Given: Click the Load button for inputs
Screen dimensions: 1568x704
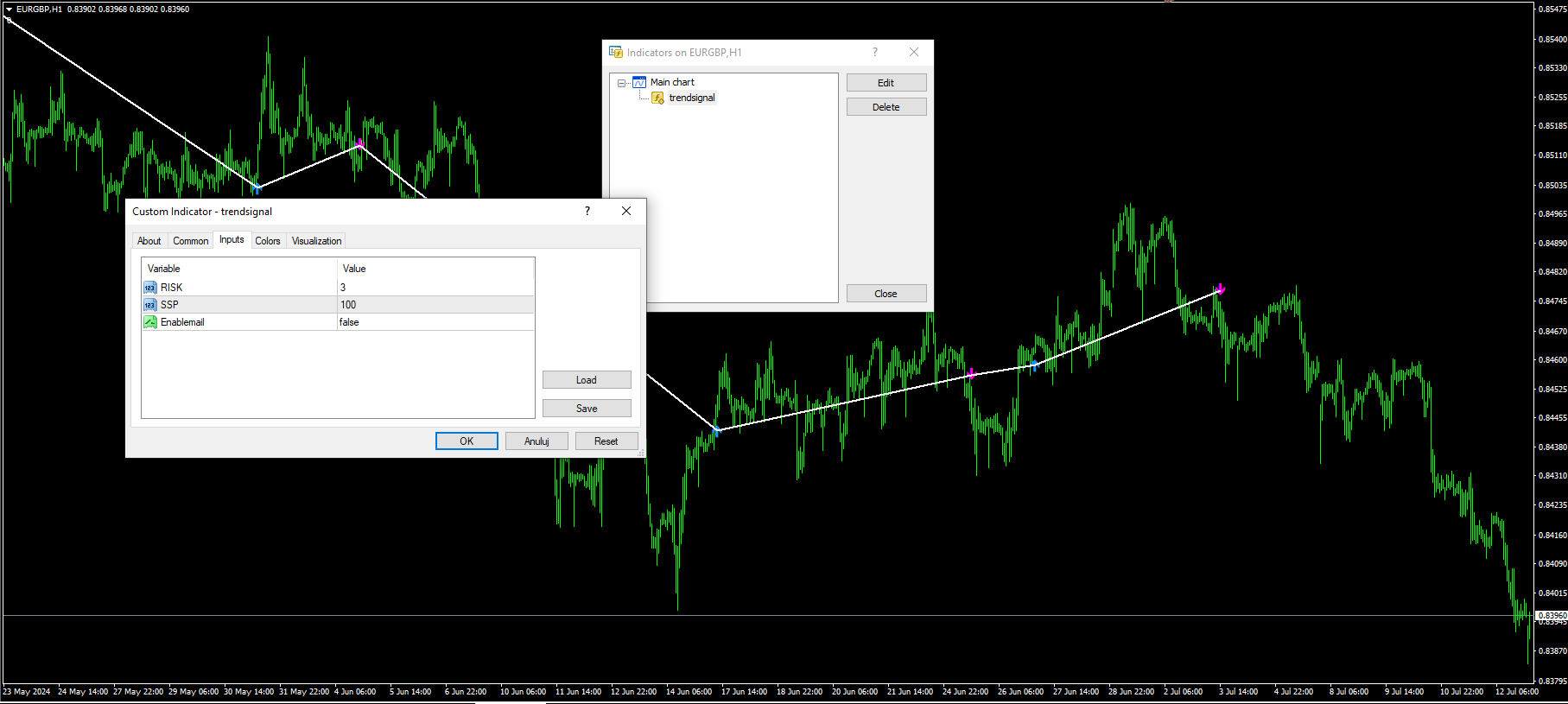Looking at the screenshot, I should coord(587,380).
